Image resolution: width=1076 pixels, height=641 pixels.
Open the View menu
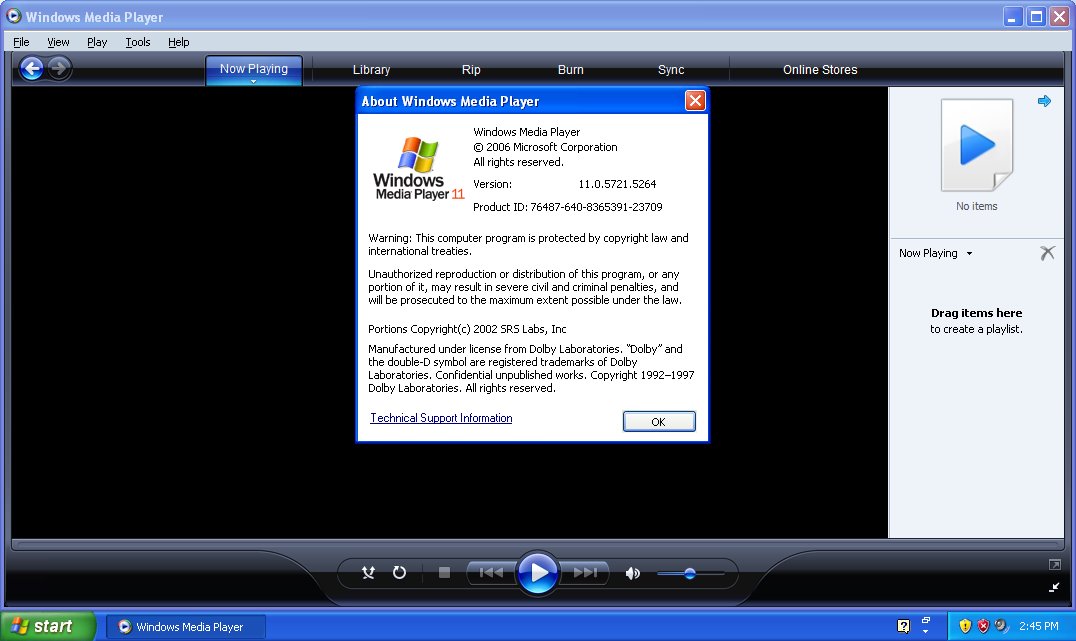pos(58,42)
